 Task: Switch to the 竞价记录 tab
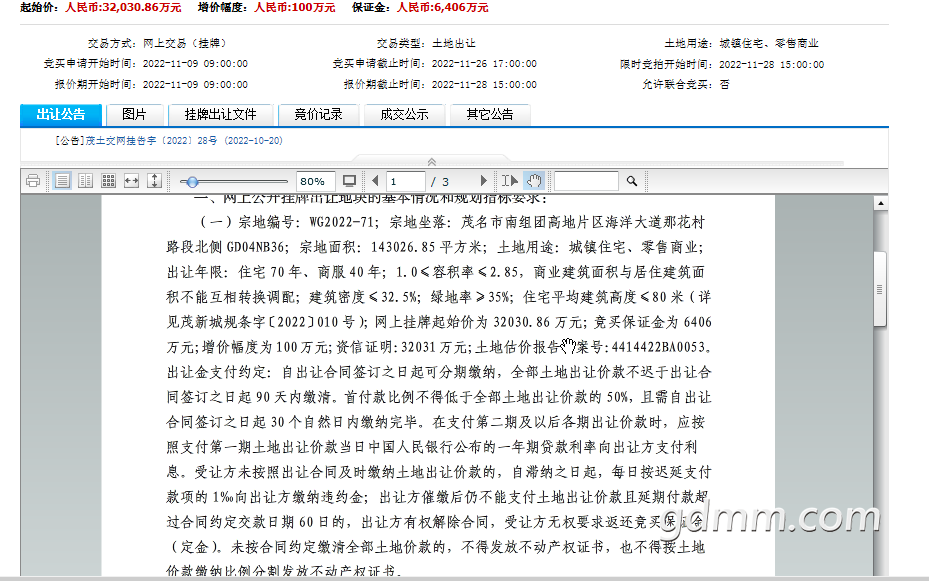coord(318,114)
